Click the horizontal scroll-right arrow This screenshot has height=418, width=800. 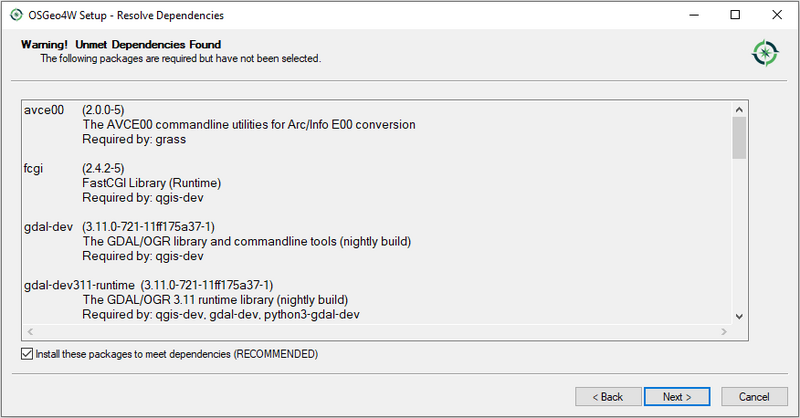[x=724, y=331]
